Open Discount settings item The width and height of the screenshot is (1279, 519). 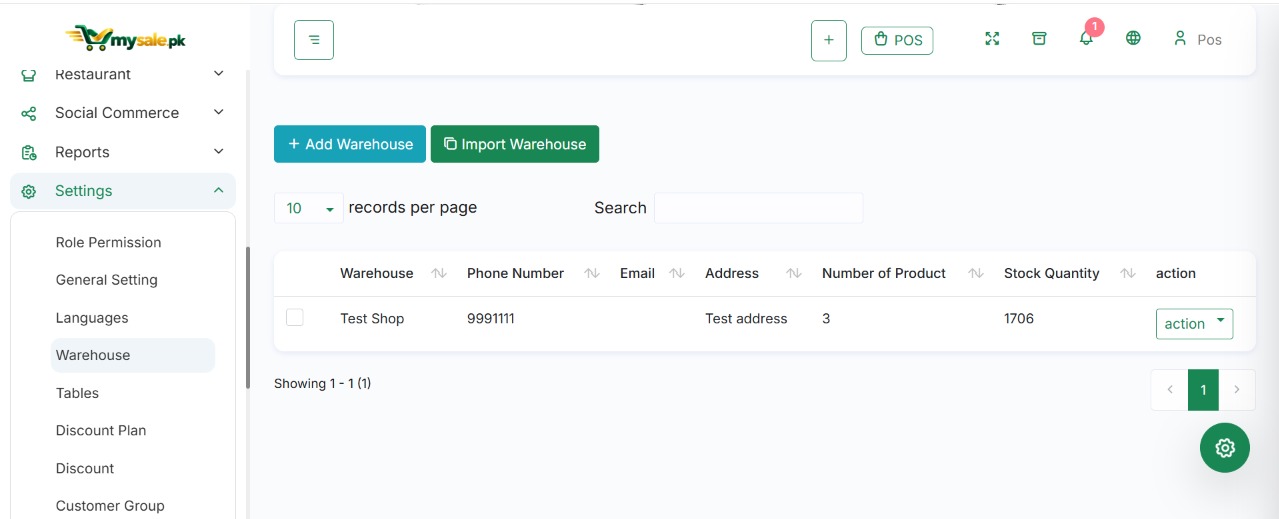(x=85, y=468)
